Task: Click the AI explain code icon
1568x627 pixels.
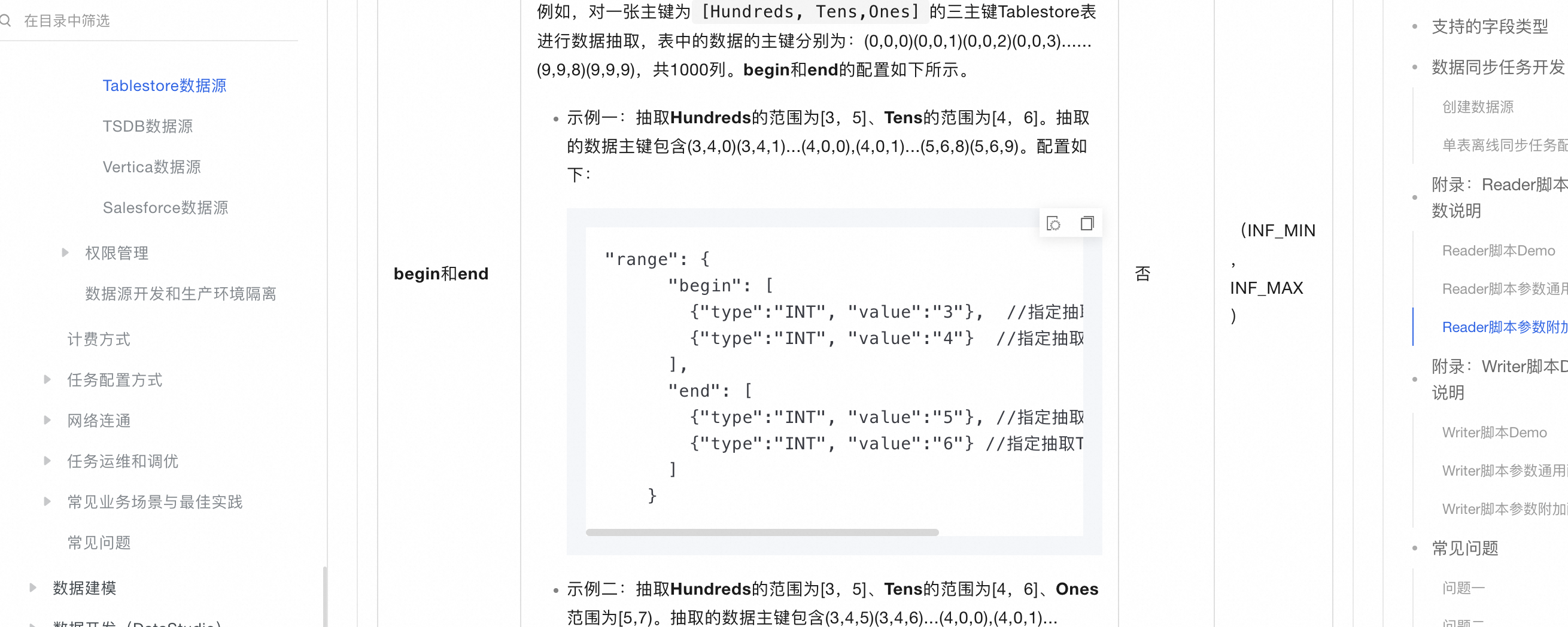Action: click(x=1054, y=223)
